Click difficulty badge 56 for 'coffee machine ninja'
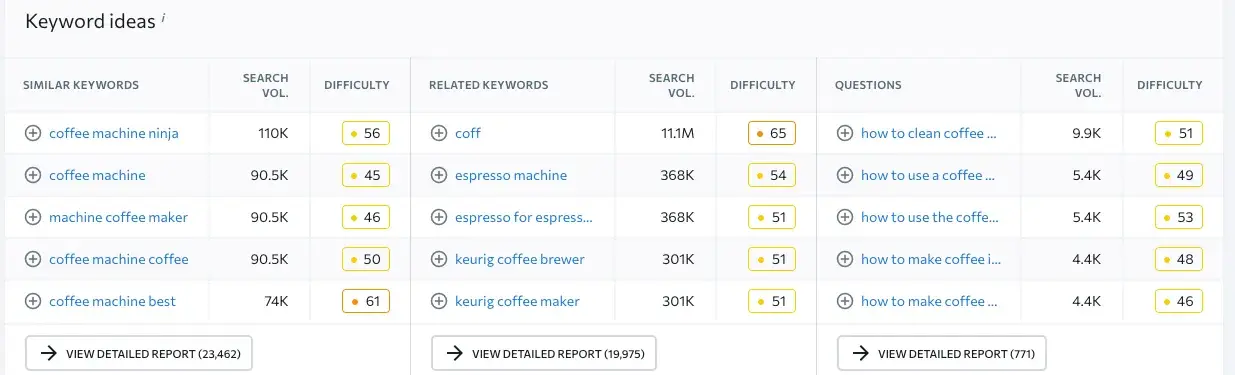 (365, 133)
